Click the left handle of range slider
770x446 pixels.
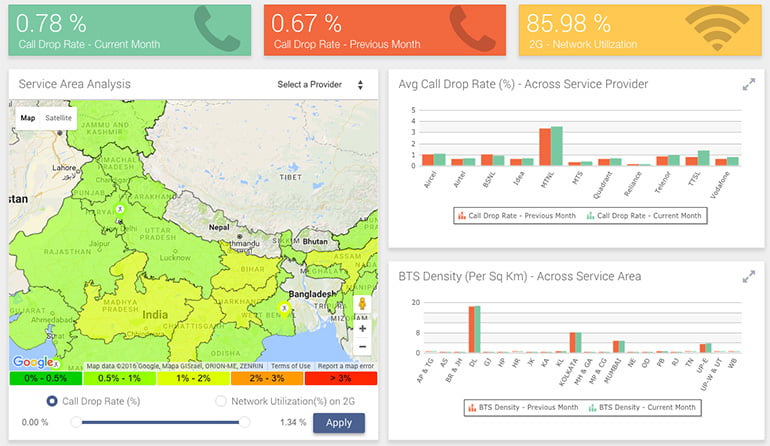pyautogui.click(x=76, y=422)
